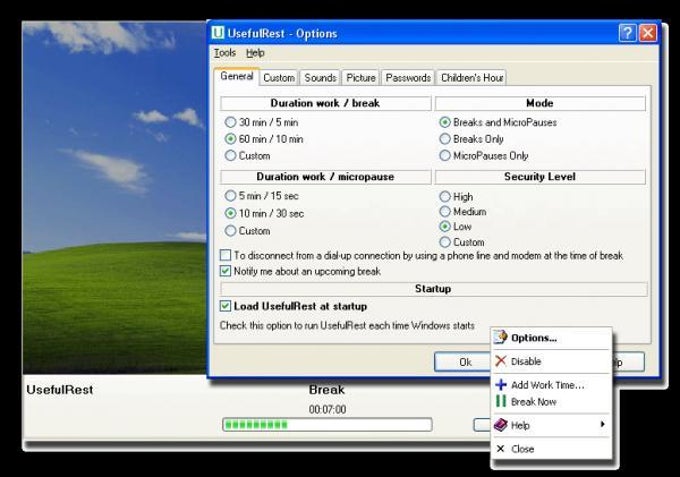Click the small X Close icon in context menu
The width and height of the screenshot is (680, 477).
[500, 449]
